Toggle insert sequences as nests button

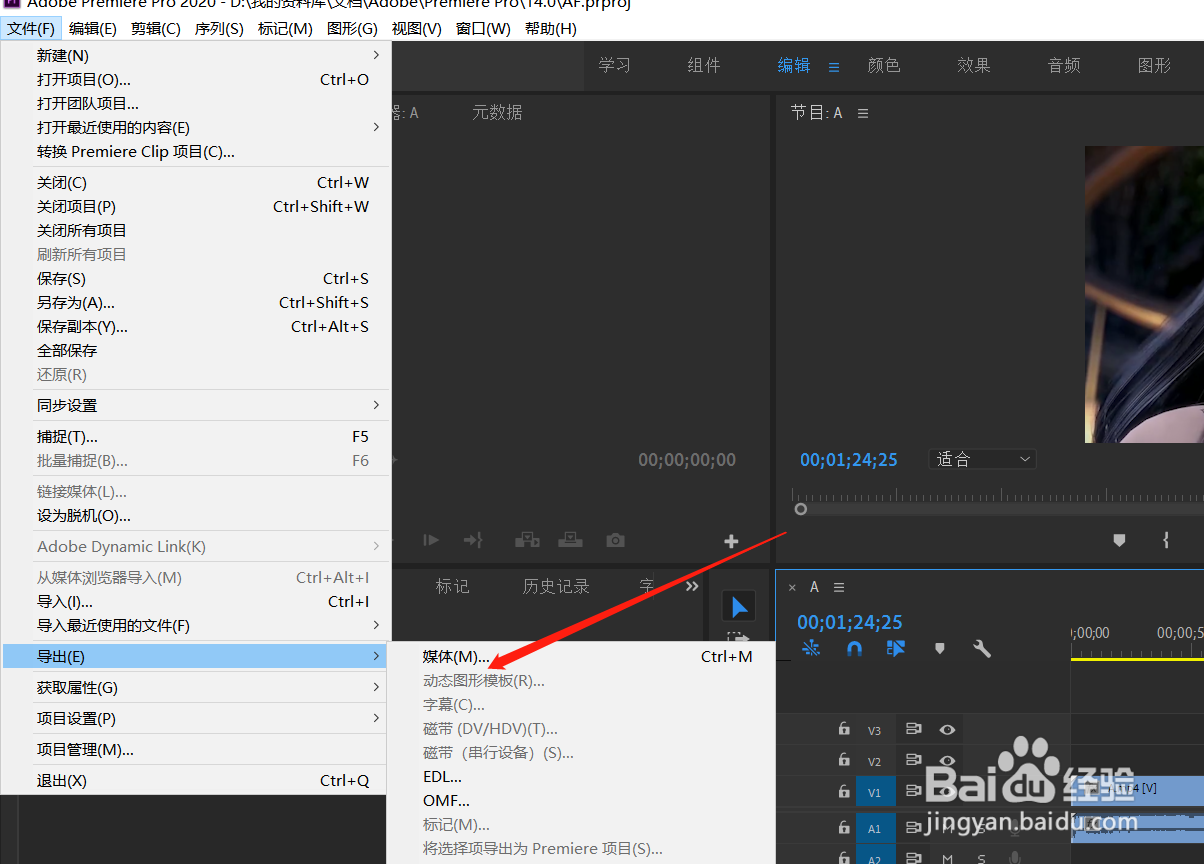point(811,648)
